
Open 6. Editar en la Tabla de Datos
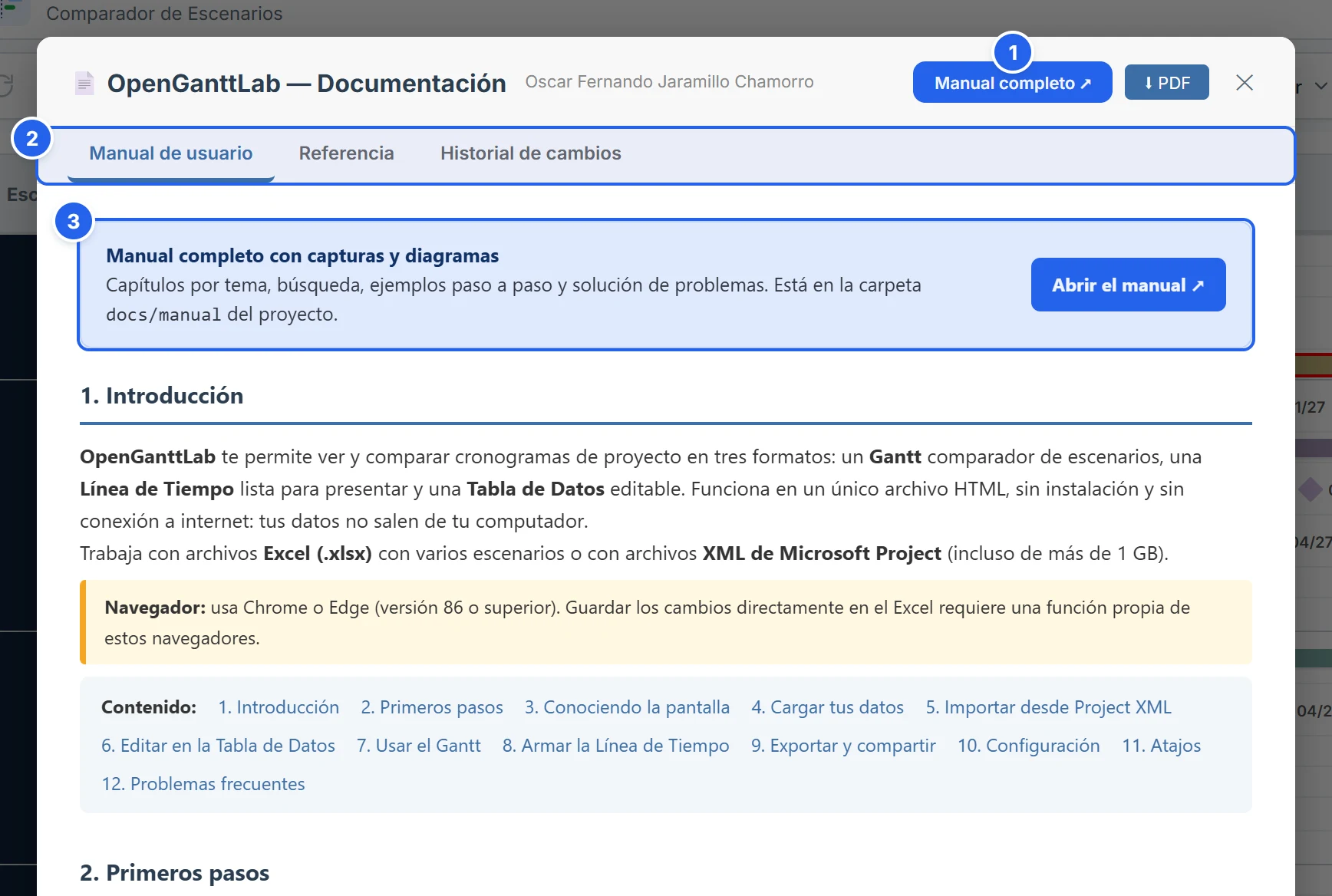pyautogui.click(x=218, y=746)
